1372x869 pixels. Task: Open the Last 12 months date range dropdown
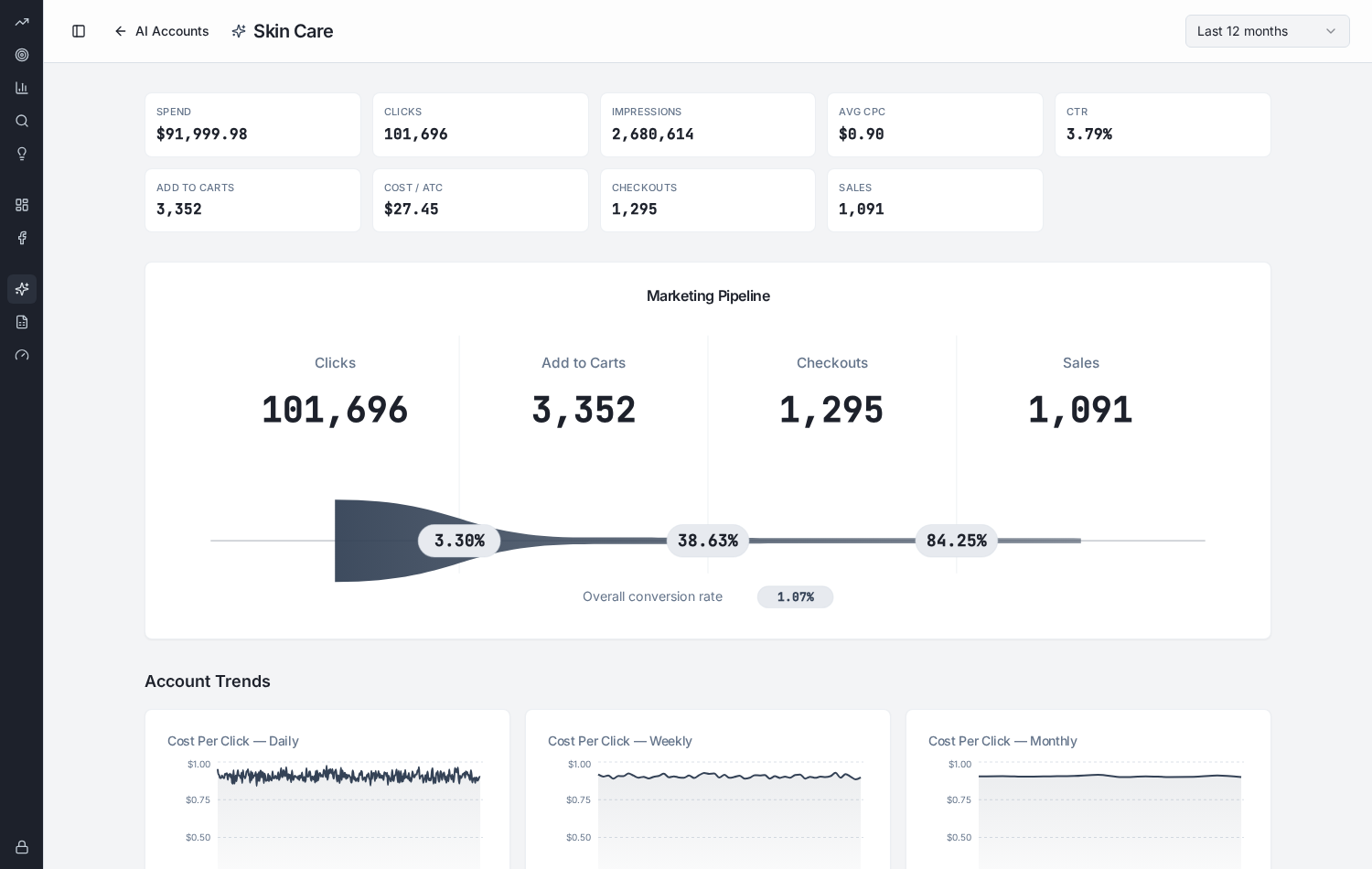[1268, 31]
